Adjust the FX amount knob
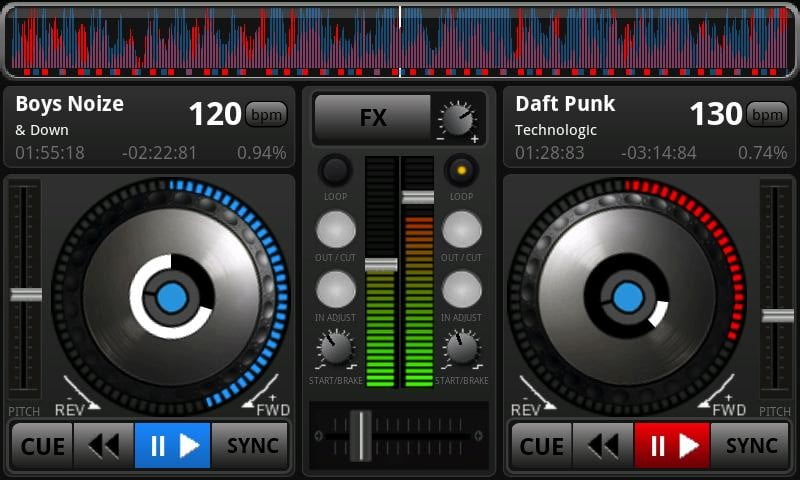Screen dimensions: 800x480 pyautogui.click(x=458, y=119)
